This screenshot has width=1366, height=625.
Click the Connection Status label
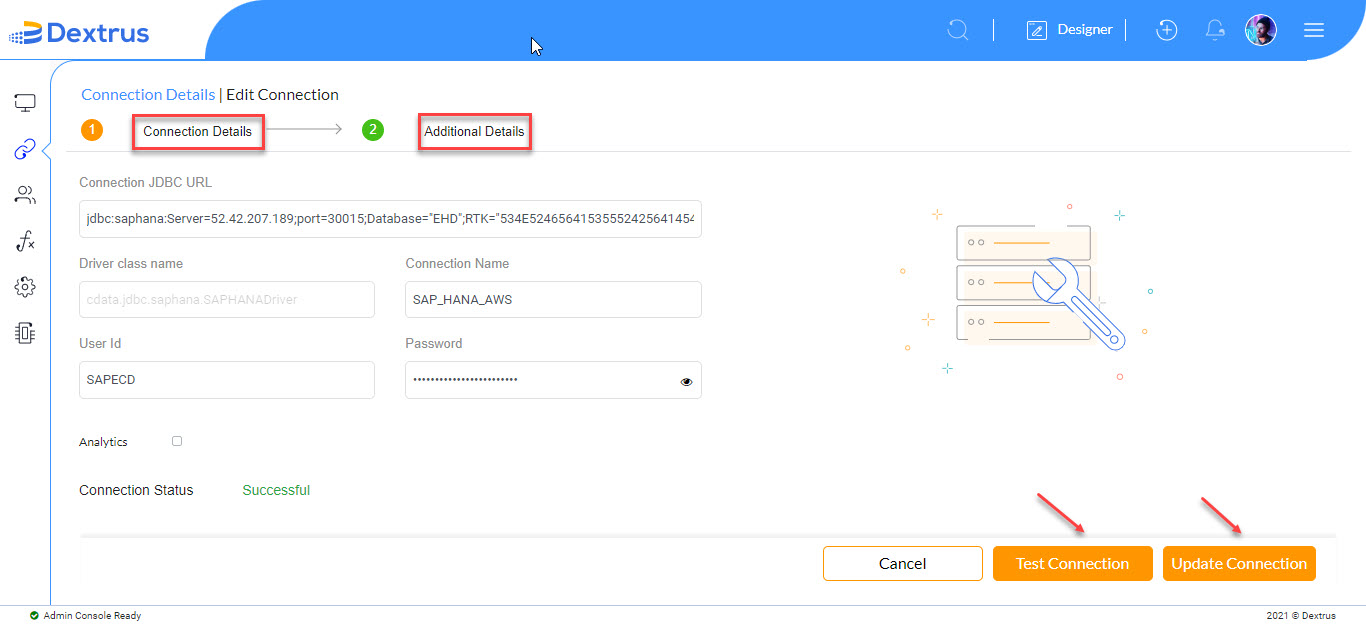tap(136, 490)
